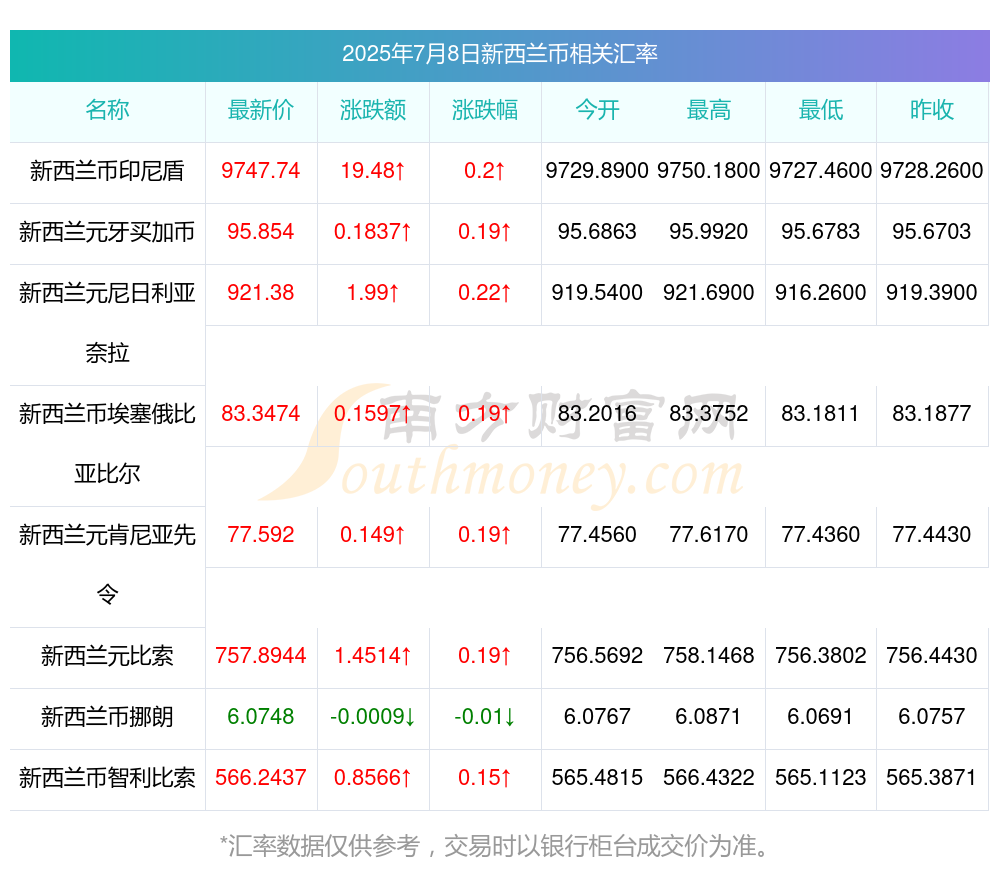
Task: Click the 0.15↑ percentage cell
Action: [x=485, y=777]
